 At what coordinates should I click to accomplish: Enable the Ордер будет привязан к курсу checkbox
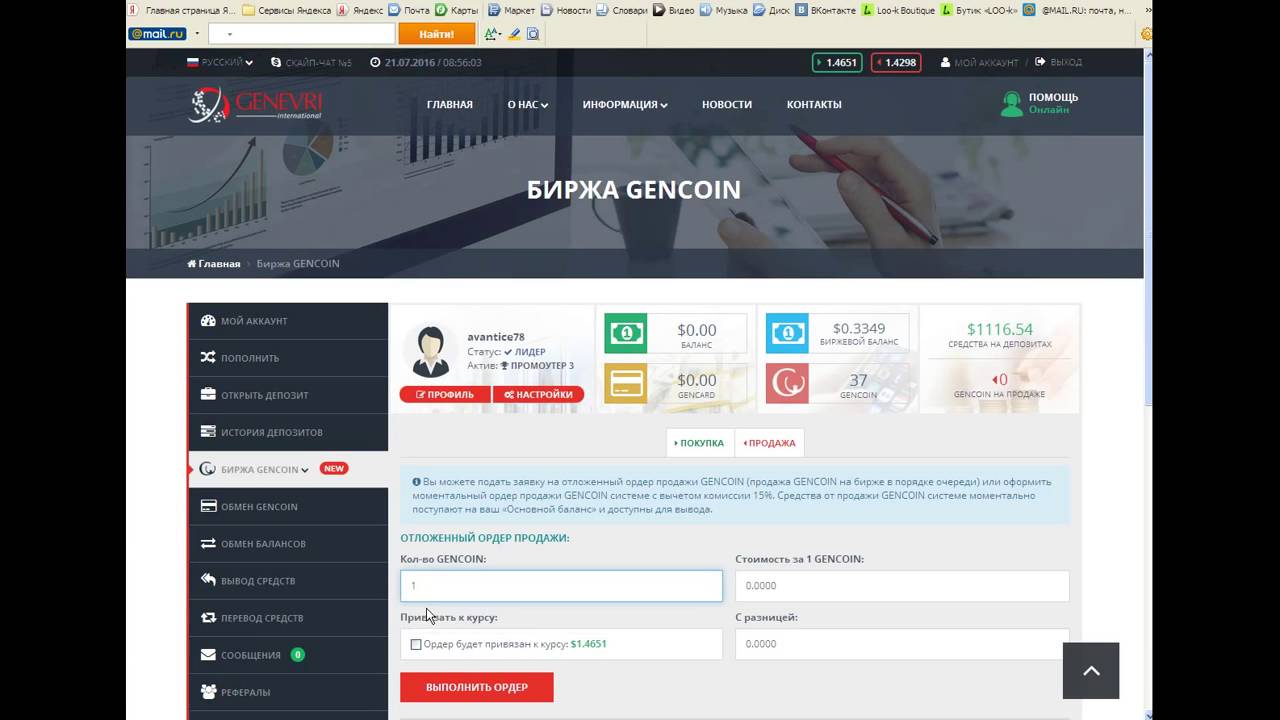(x=416, y=645)
